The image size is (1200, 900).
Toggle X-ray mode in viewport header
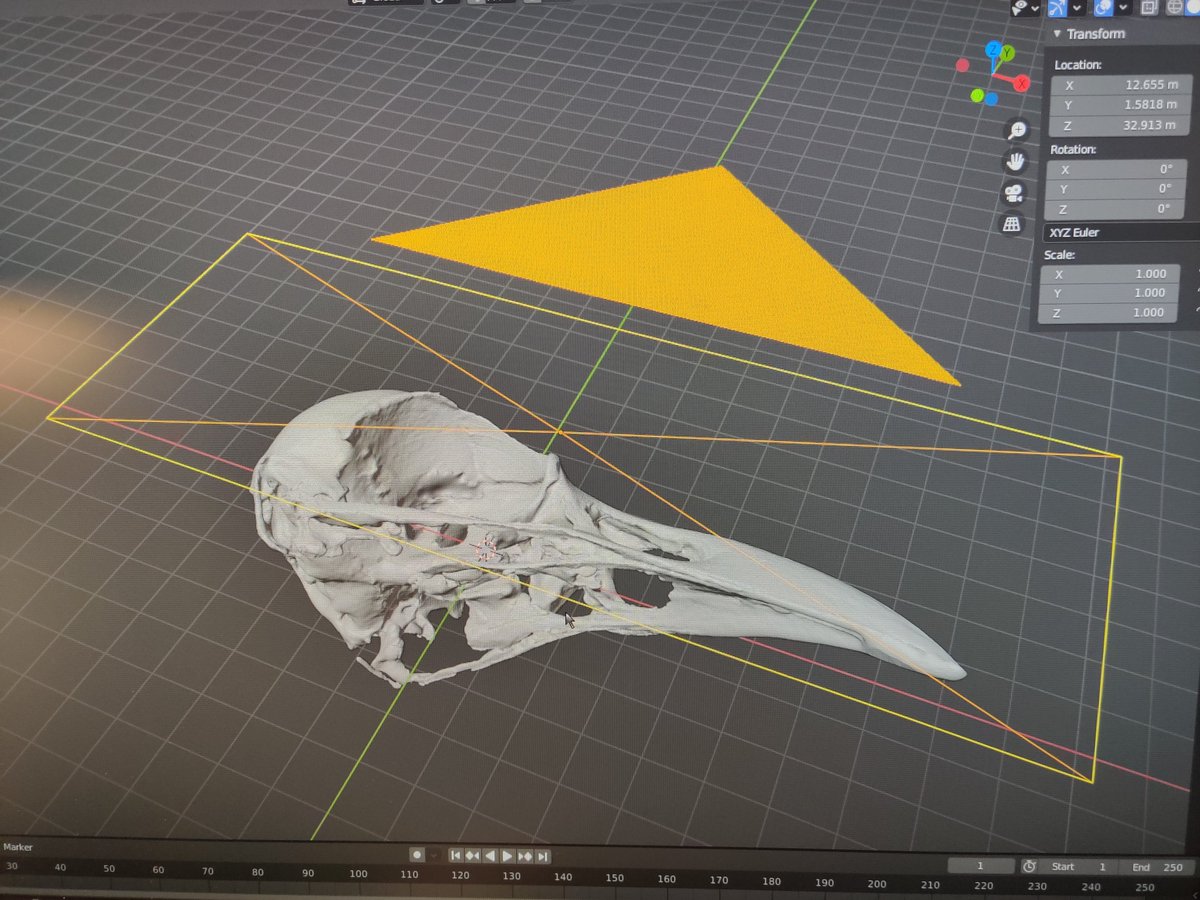coord(1149,8)
